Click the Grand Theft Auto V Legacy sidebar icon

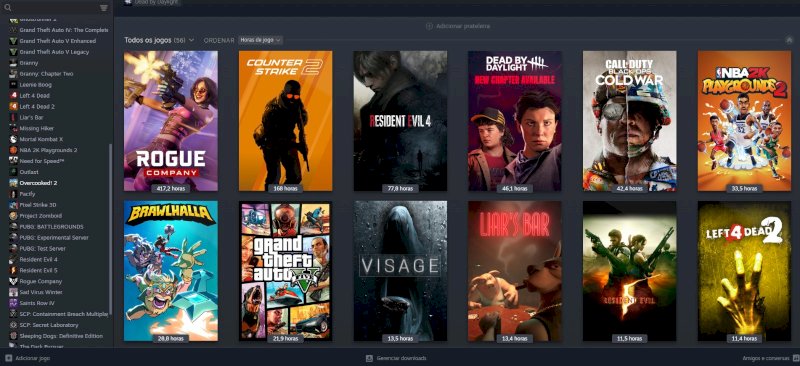13,52
